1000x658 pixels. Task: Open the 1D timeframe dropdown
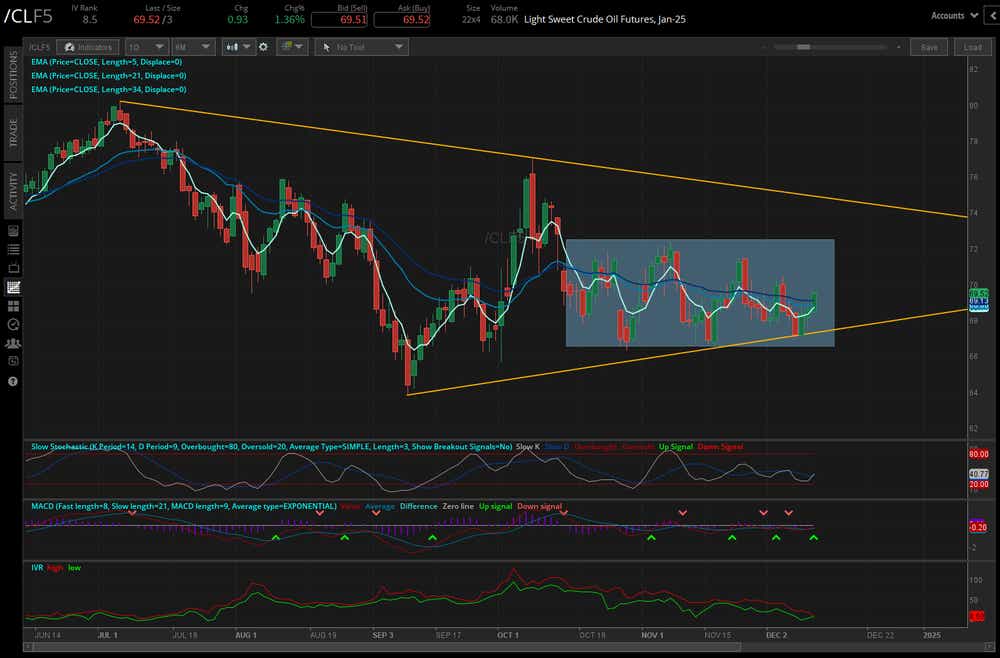click(146, 46)
